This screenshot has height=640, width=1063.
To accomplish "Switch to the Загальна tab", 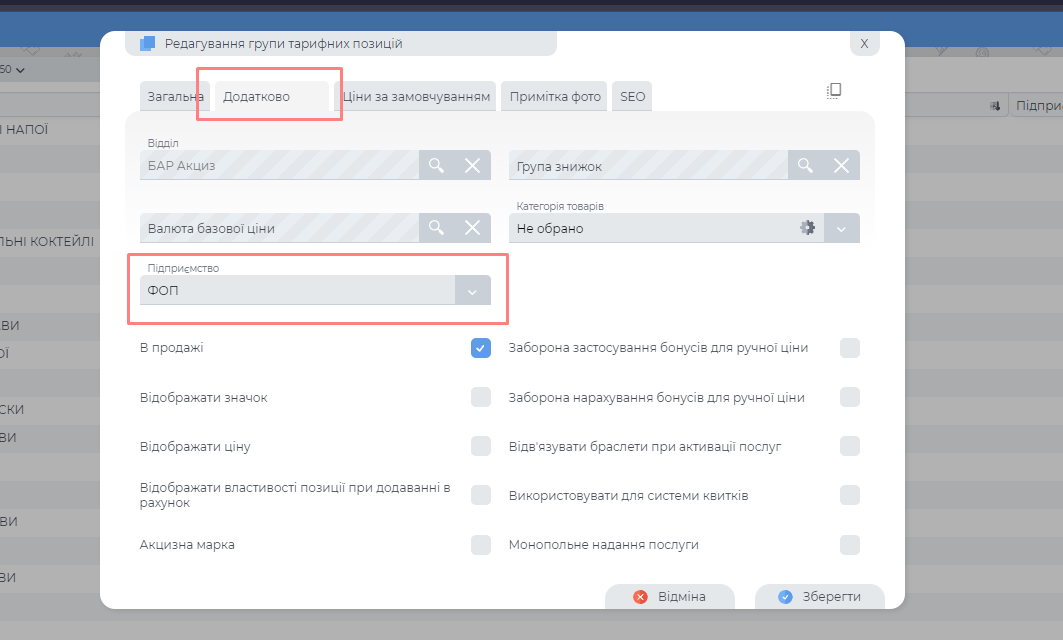I will point(175,97).
